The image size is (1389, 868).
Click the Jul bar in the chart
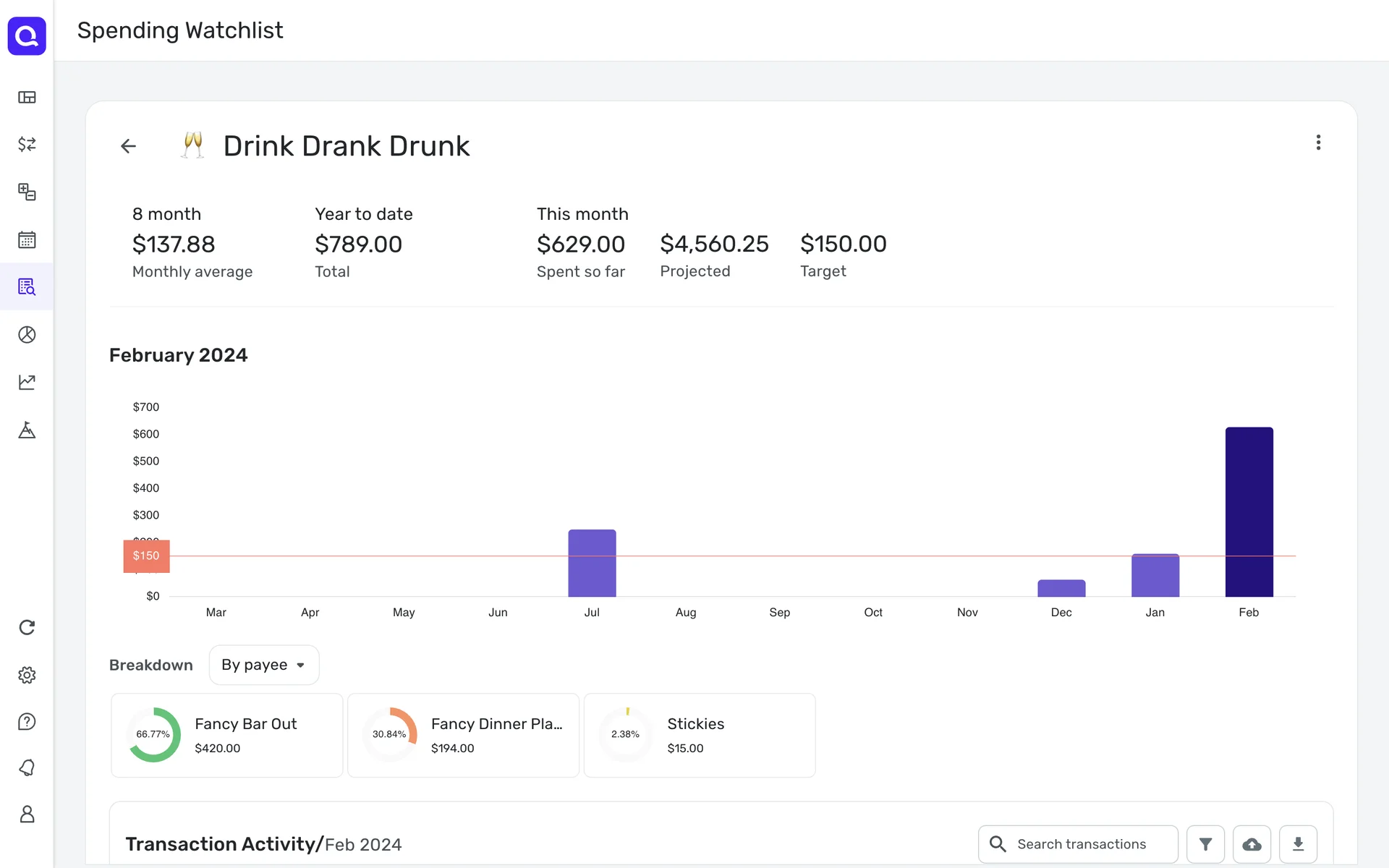tap(592, 563)
